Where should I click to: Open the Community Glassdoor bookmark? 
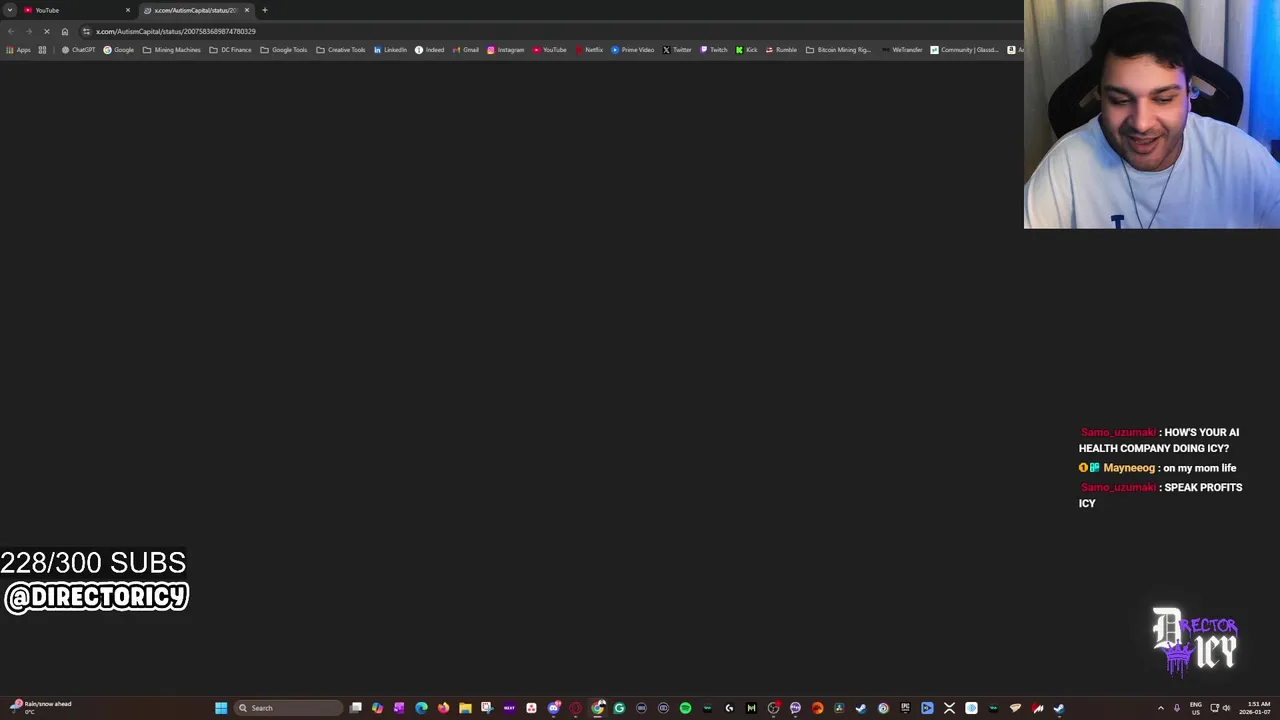pyautogui.click(x=964, y=50)
